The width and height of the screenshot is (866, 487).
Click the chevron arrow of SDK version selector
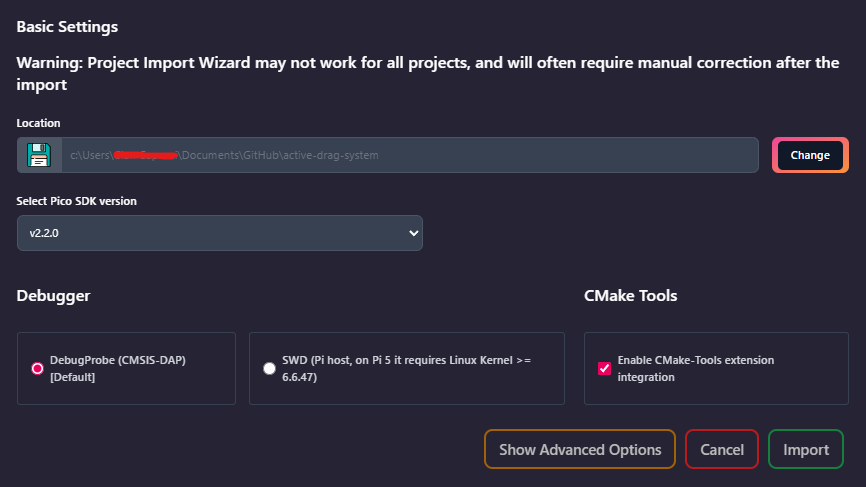tap(414, 233)
